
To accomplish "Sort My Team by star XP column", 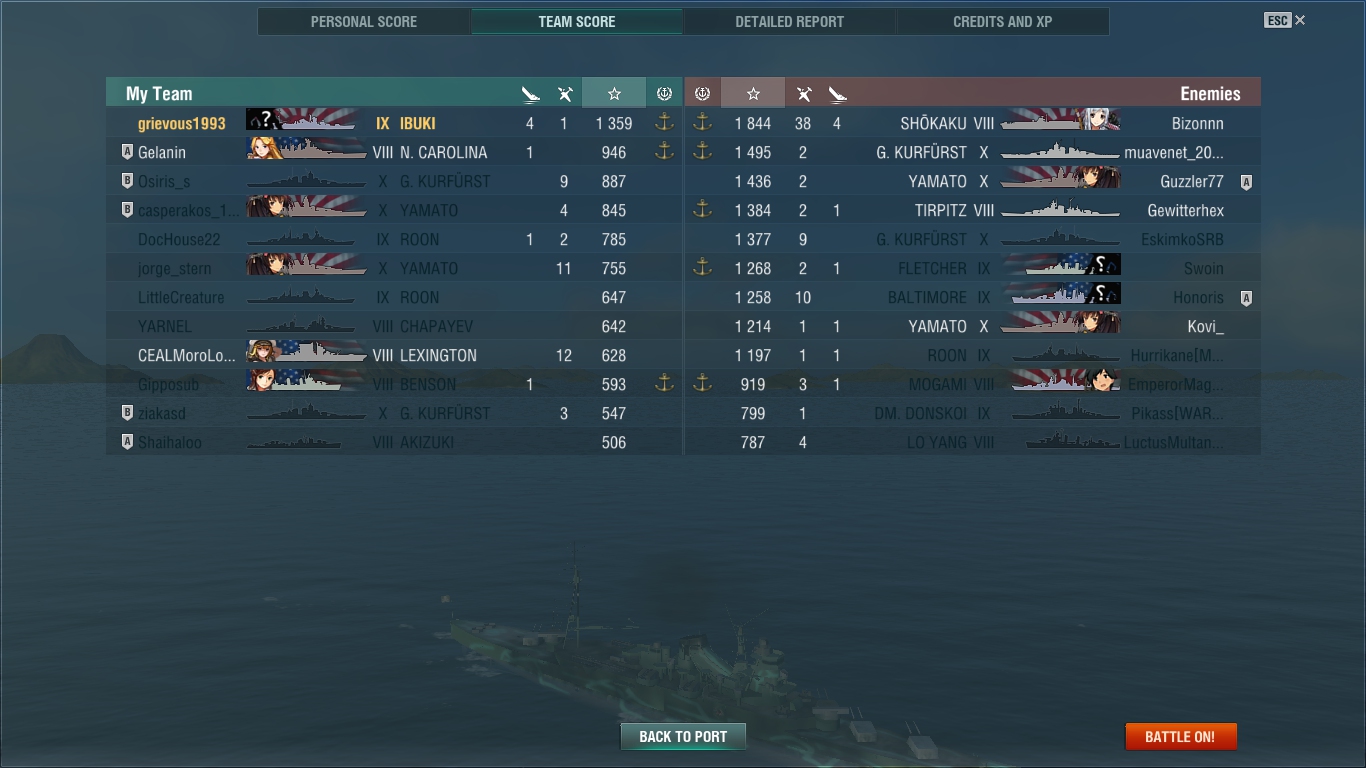I will [614, 94].
